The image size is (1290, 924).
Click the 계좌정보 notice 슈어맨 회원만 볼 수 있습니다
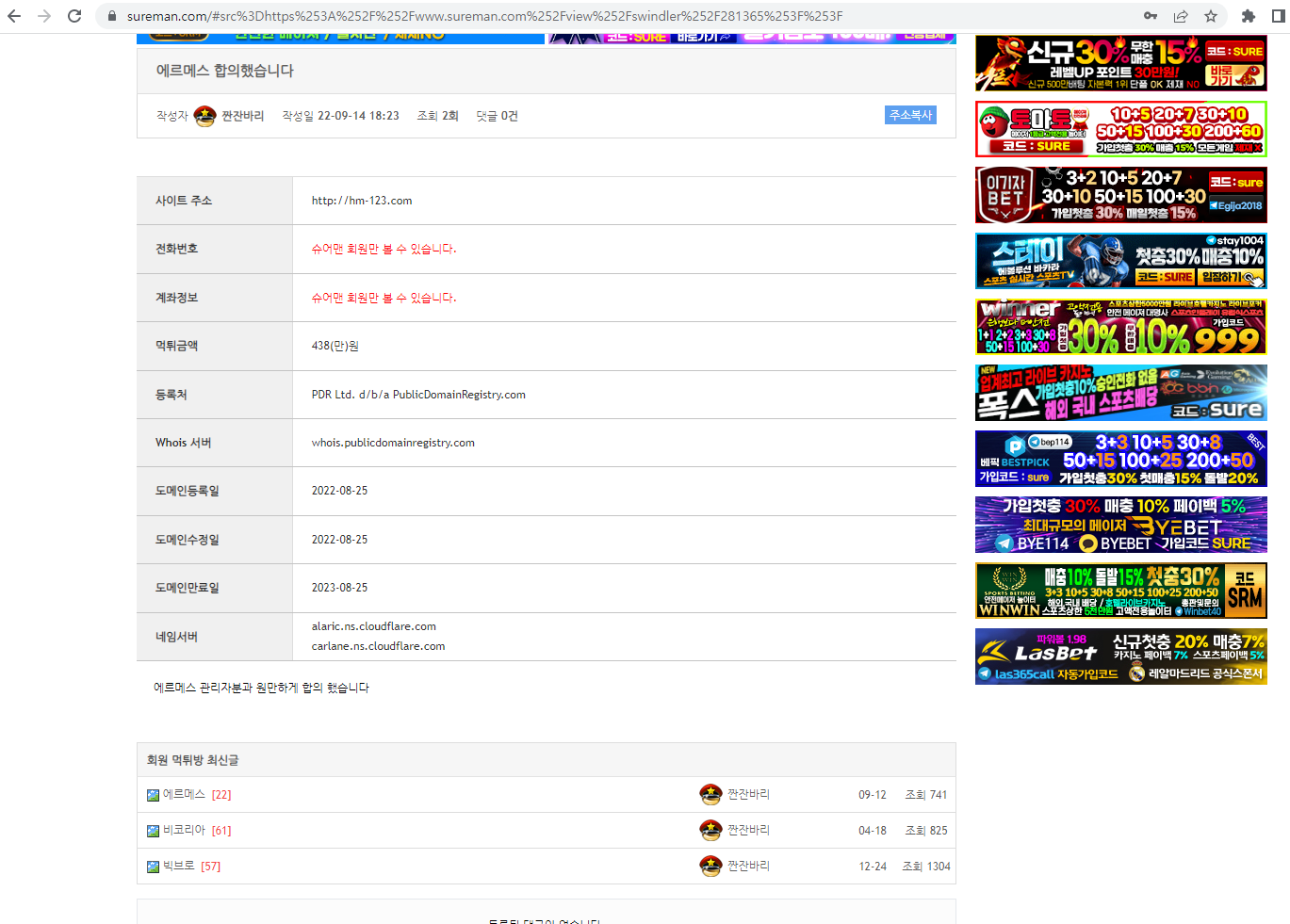(384, 298)
